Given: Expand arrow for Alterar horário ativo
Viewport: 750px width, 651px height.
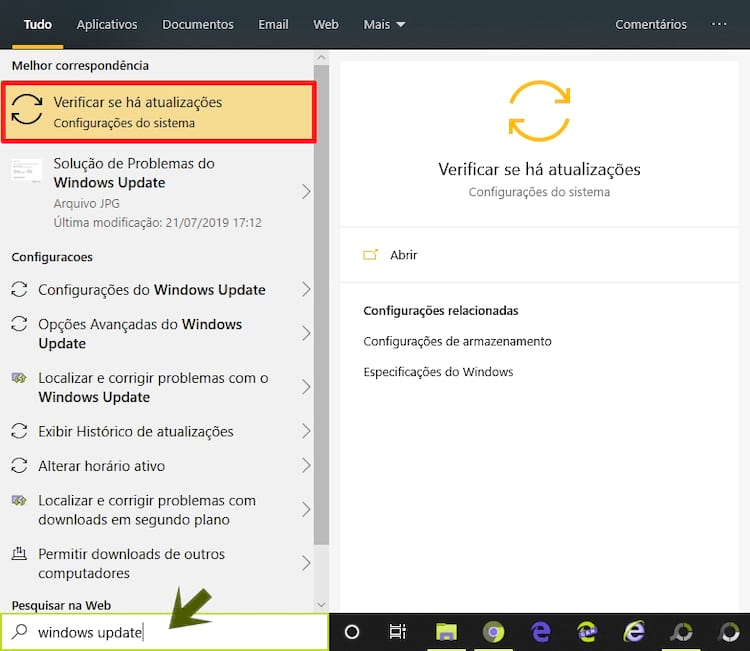Looking at the screenshot, I should (306, 466).
